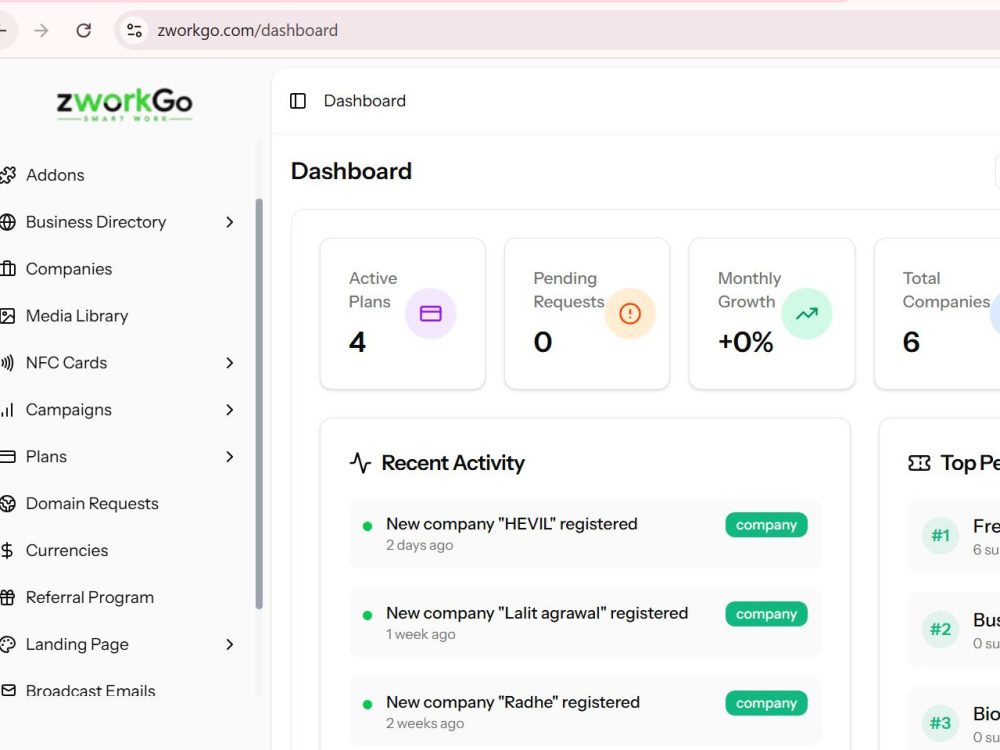The image size is (1000, 750).
Task: Click the Dashboard breadcrumb link
Action: (x=365, y=101)
